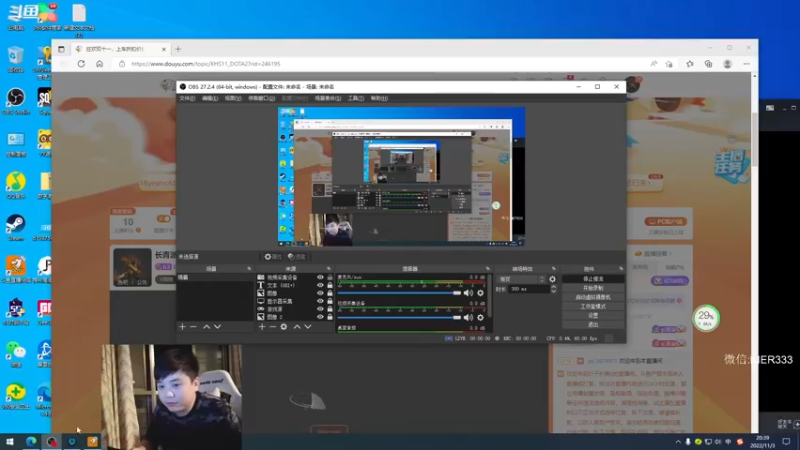Toggle lock for 图像 source

(x=330, y=293)
